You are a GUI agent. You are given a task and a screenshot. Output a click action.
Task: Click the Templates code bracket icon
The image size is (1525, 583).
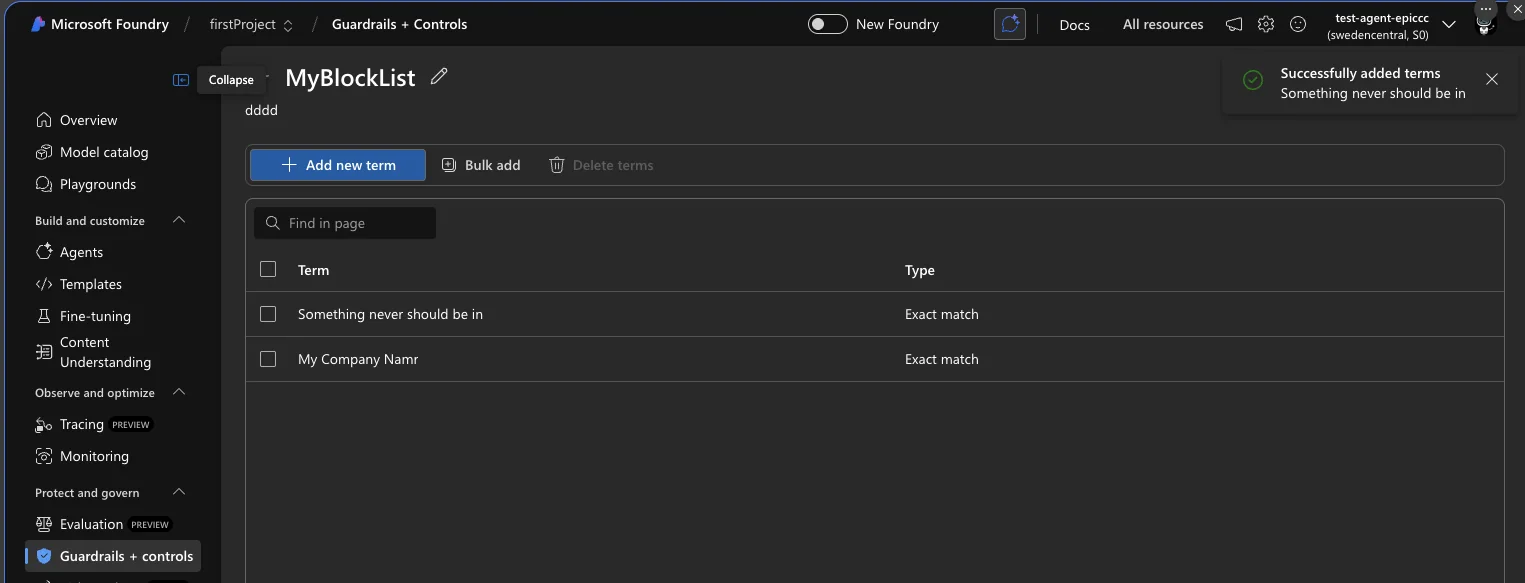click(44, 284)
